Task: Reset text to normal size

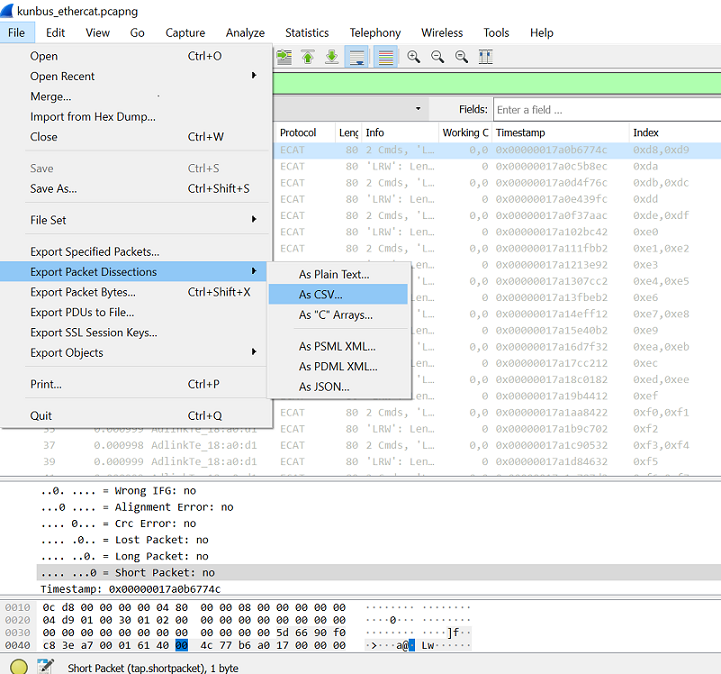Action: pyautogui.click(x=461, y=57)
